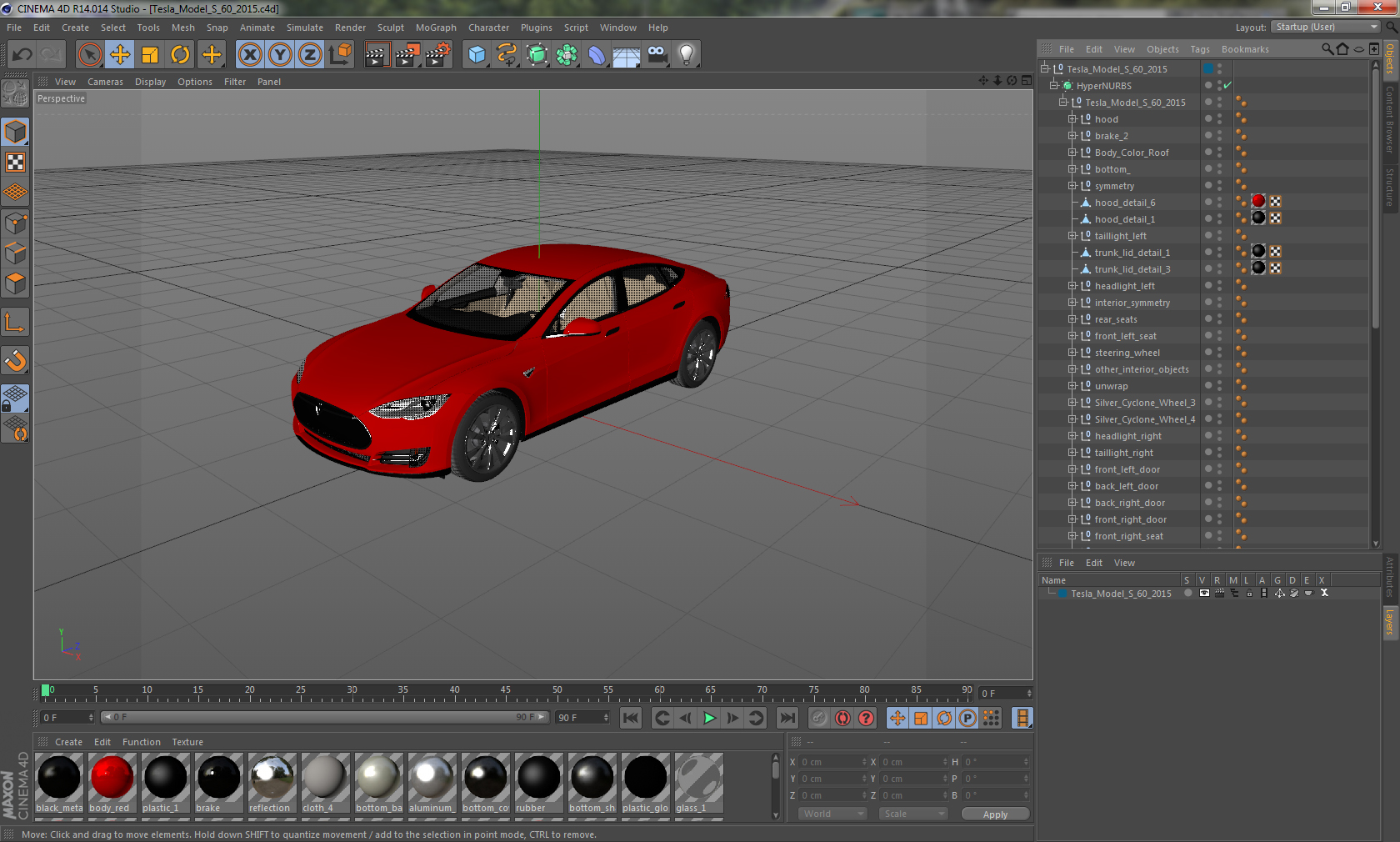This screenshot has width=1400, height=842.
Task: Collapse the symmetry object node
Action: tap(1072, 186)
